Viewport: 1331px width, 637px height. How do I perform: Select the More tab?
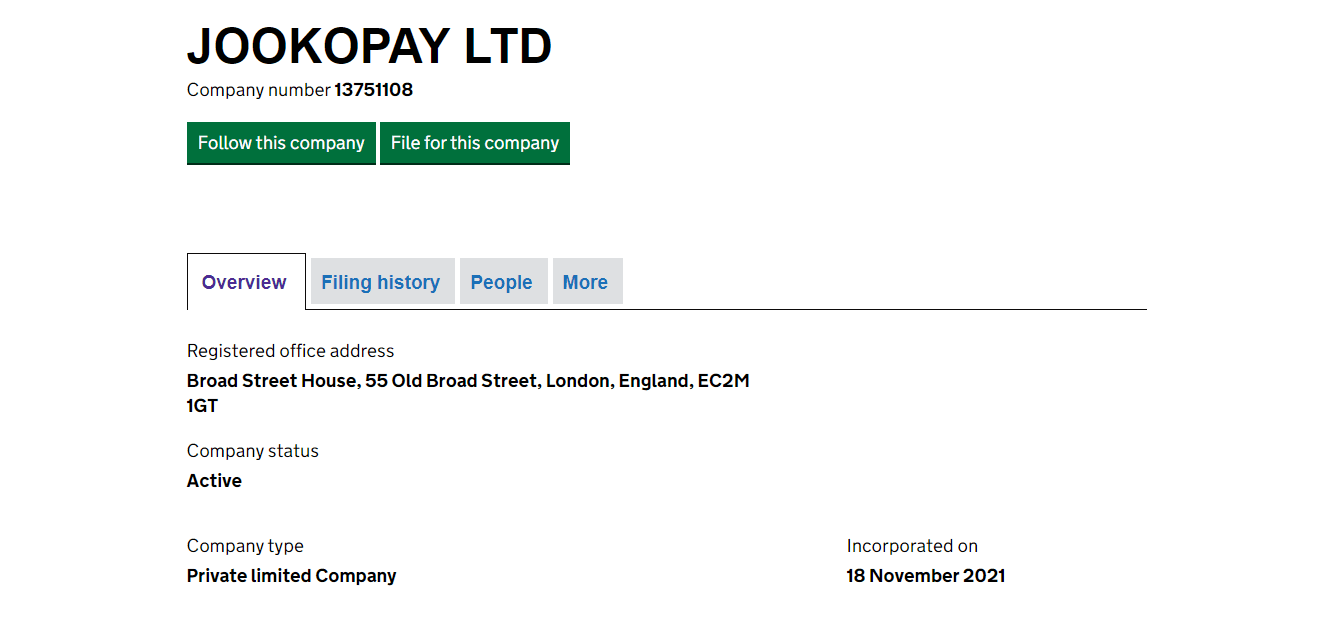[x=585, y=282]
